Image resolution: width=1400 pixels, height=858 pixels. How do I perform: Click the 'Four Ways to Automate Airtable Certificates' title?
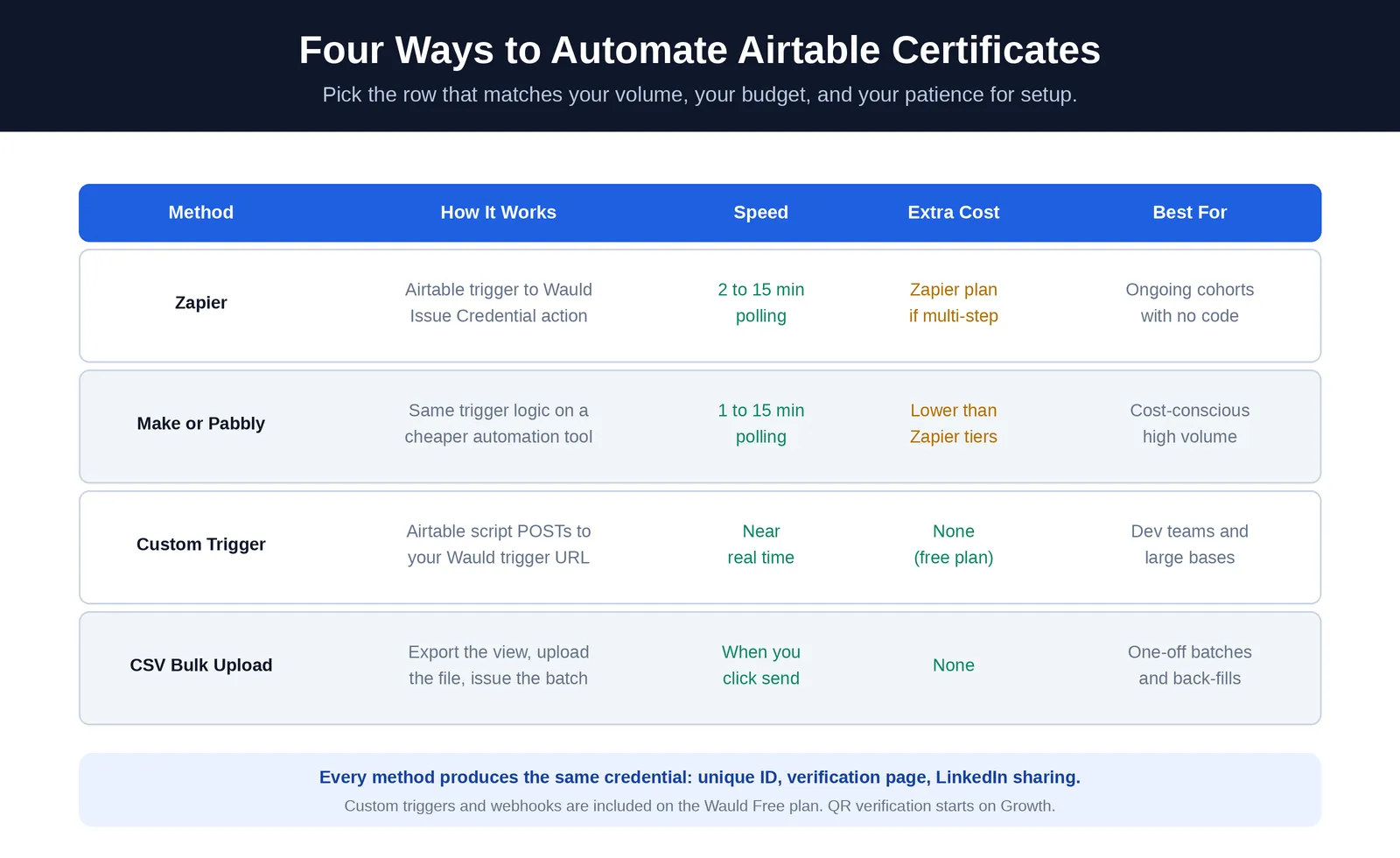[x=700, y=50]
